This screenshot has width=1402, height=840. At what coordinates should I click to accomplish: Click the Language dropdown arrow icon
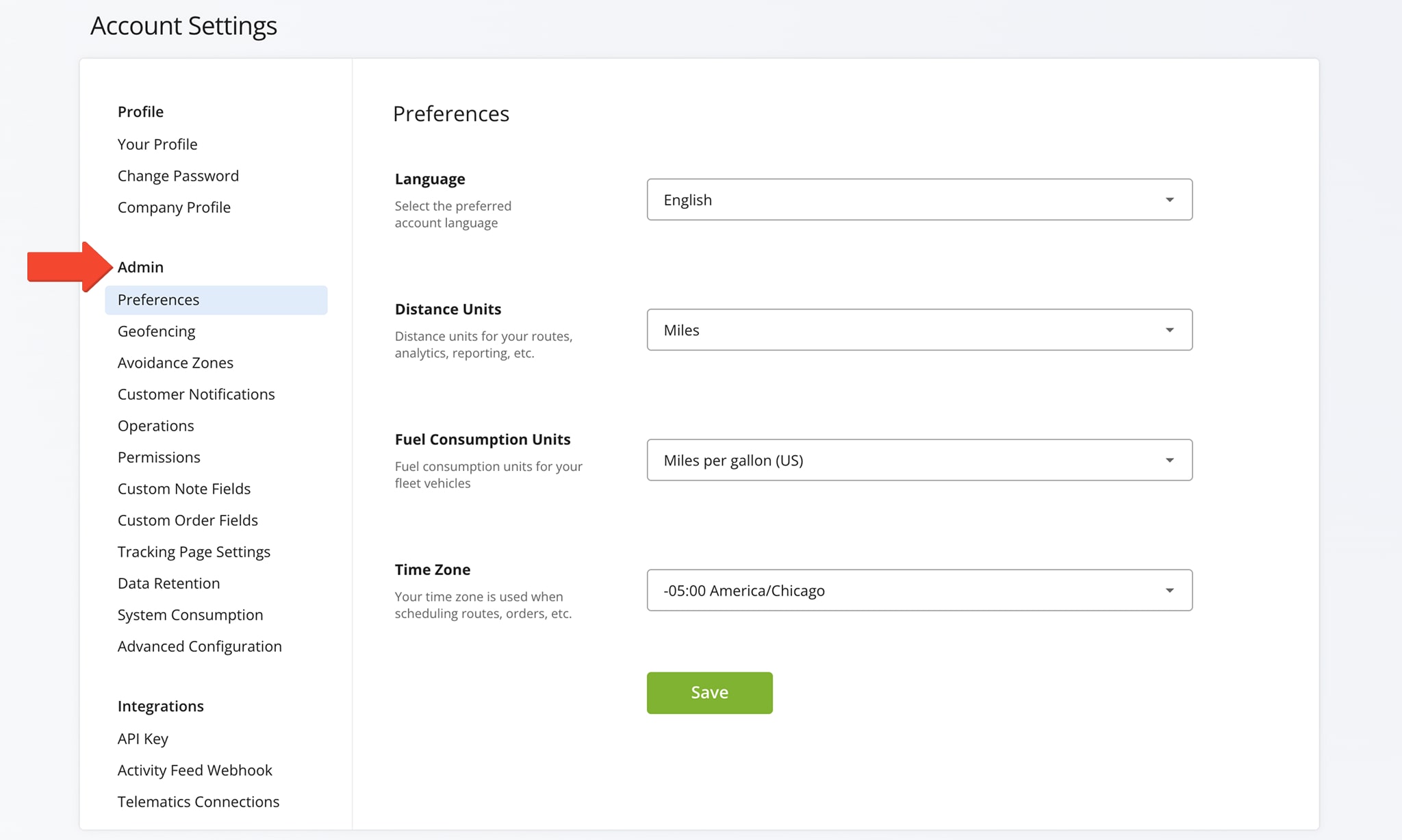(x=1169, y=200)
